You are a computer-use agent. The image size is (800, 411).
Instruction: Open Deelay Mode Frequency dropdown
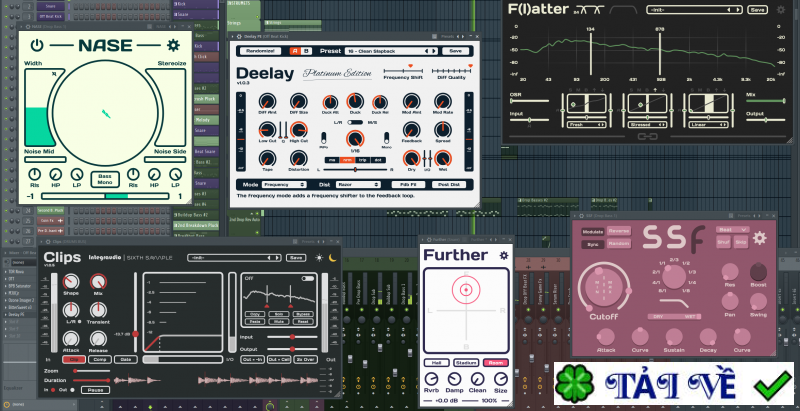coord(284,185)
